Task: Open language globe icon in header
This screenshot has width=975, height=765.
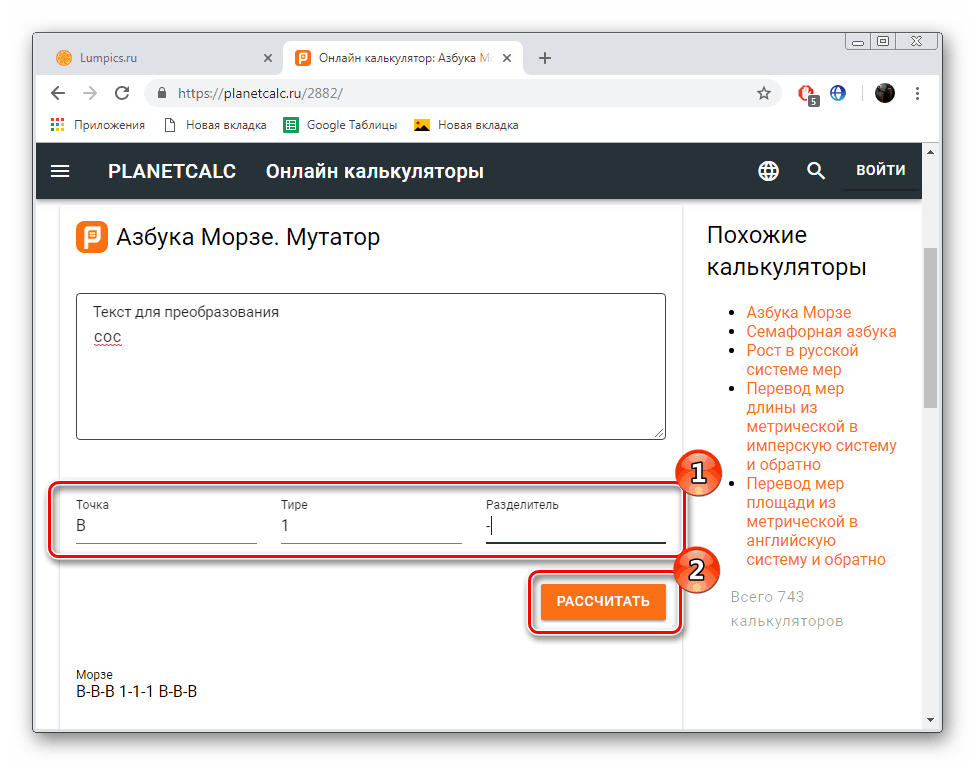Action: coord(769,170)
